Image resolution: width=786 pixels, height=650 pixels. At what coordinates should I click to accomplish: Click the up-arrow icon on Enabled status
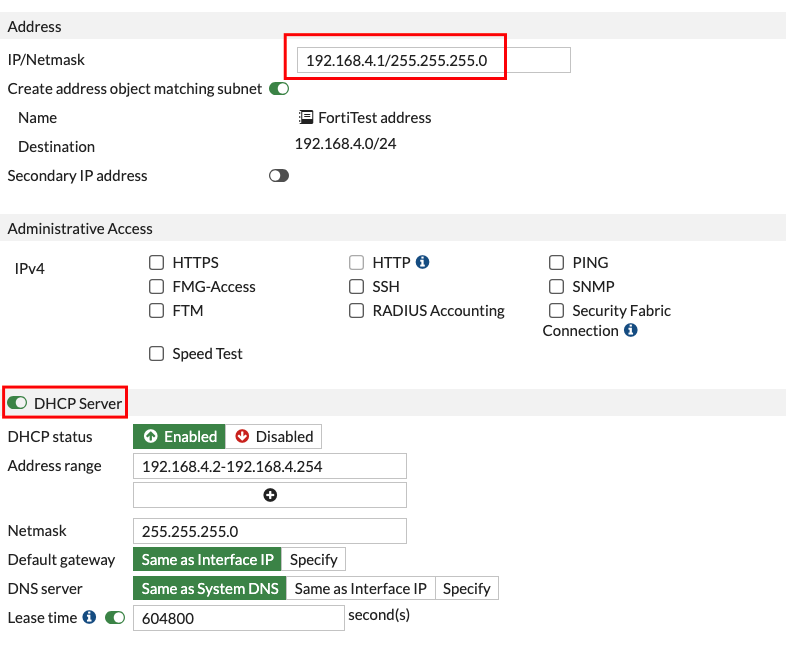click(x=150, y=436)
